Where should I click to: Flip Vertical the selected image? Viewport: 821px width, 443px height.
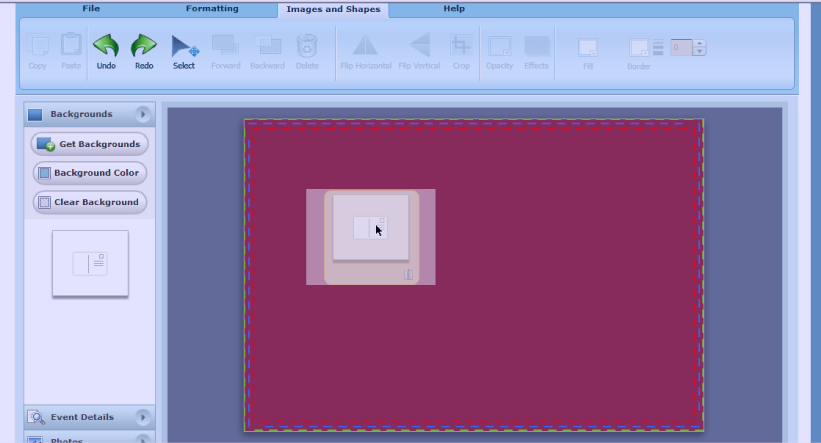(x=419, y=52)
